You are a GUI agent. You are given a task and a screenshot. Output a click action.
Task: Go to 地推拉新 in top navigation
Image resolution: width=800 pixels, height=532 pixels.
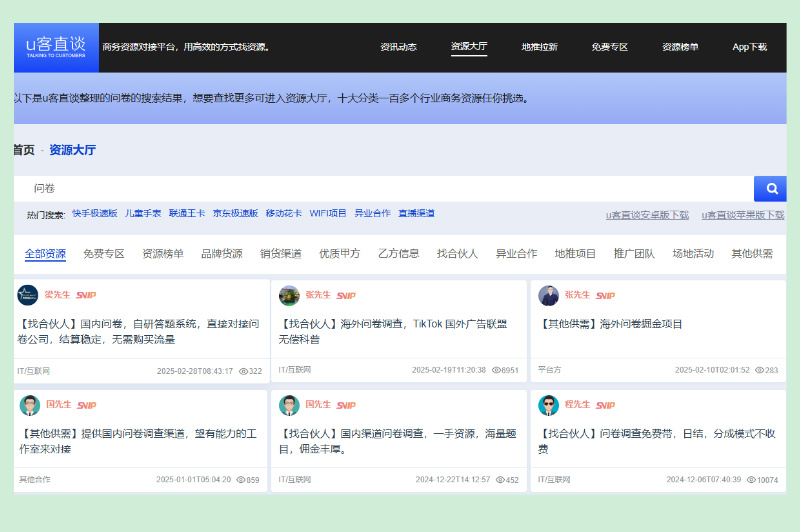click(539, 47)
